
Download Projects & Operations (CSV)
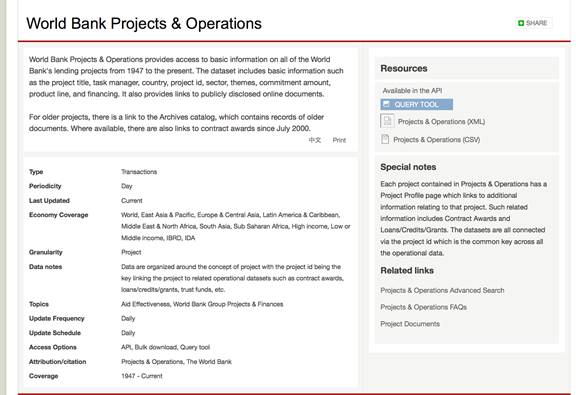coord(436,140)
